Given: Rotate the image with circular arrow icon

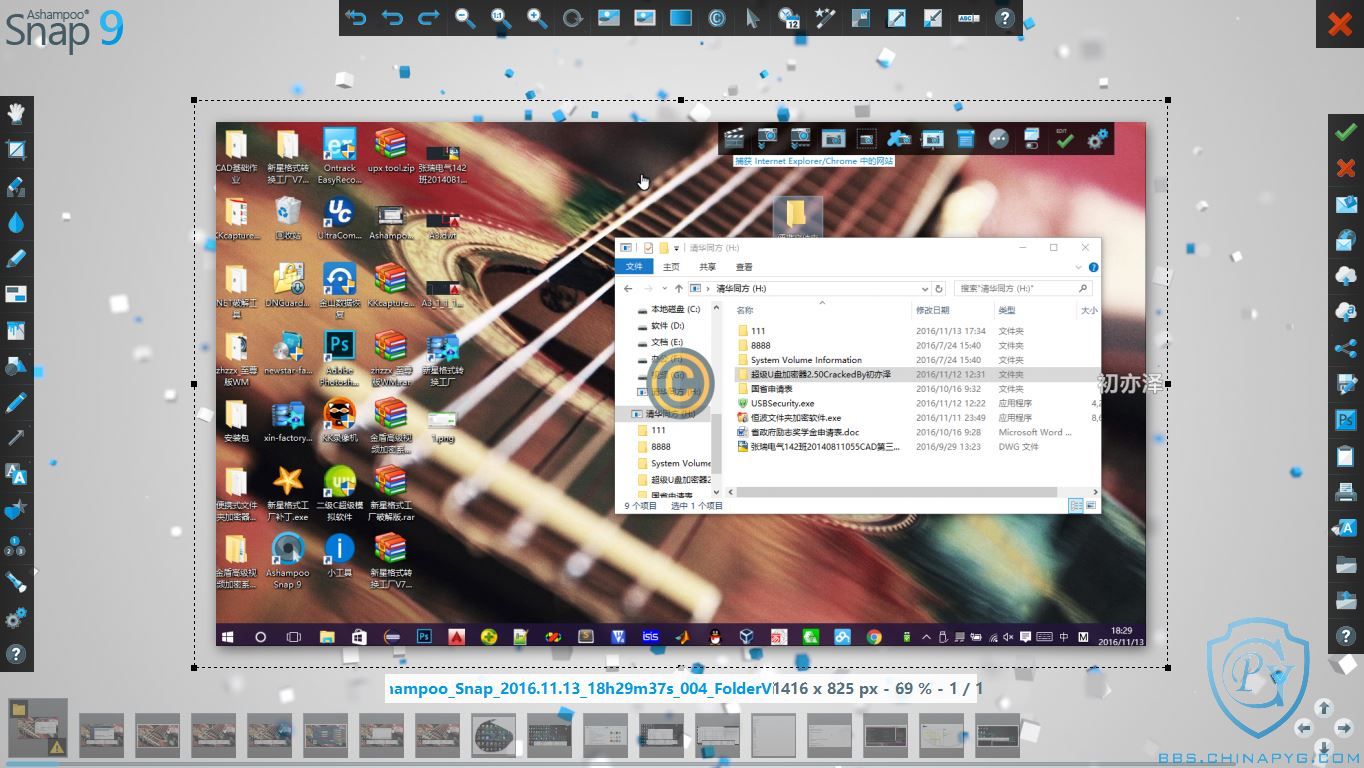Looking at the screenshot, I should 573,17.
